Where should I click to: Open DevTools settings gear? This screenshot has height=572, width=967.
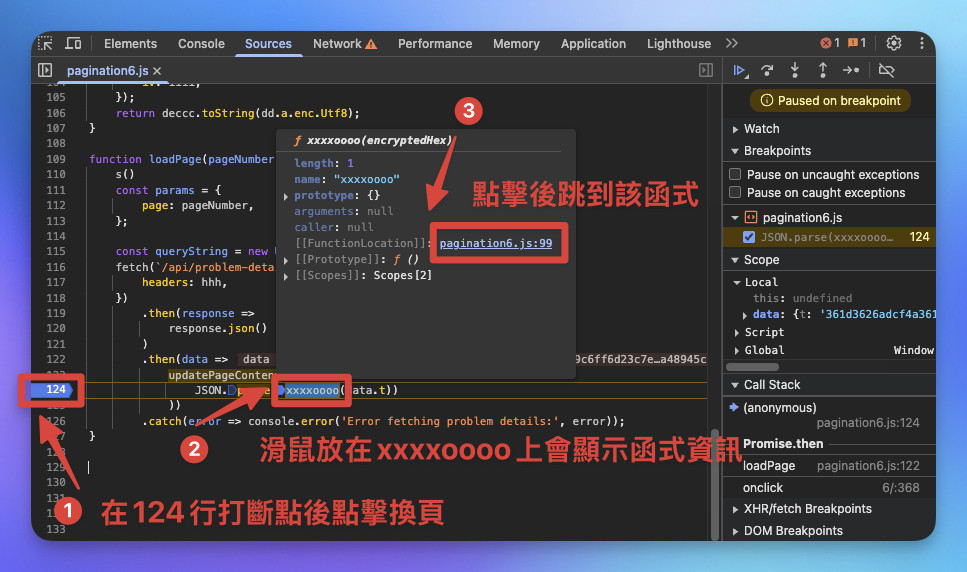tap(894, 43)
